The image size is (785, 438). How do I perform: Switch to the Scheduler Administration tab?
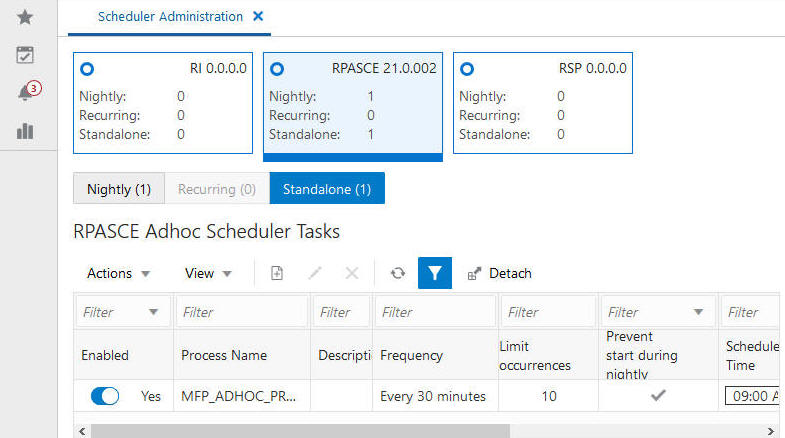170,17
